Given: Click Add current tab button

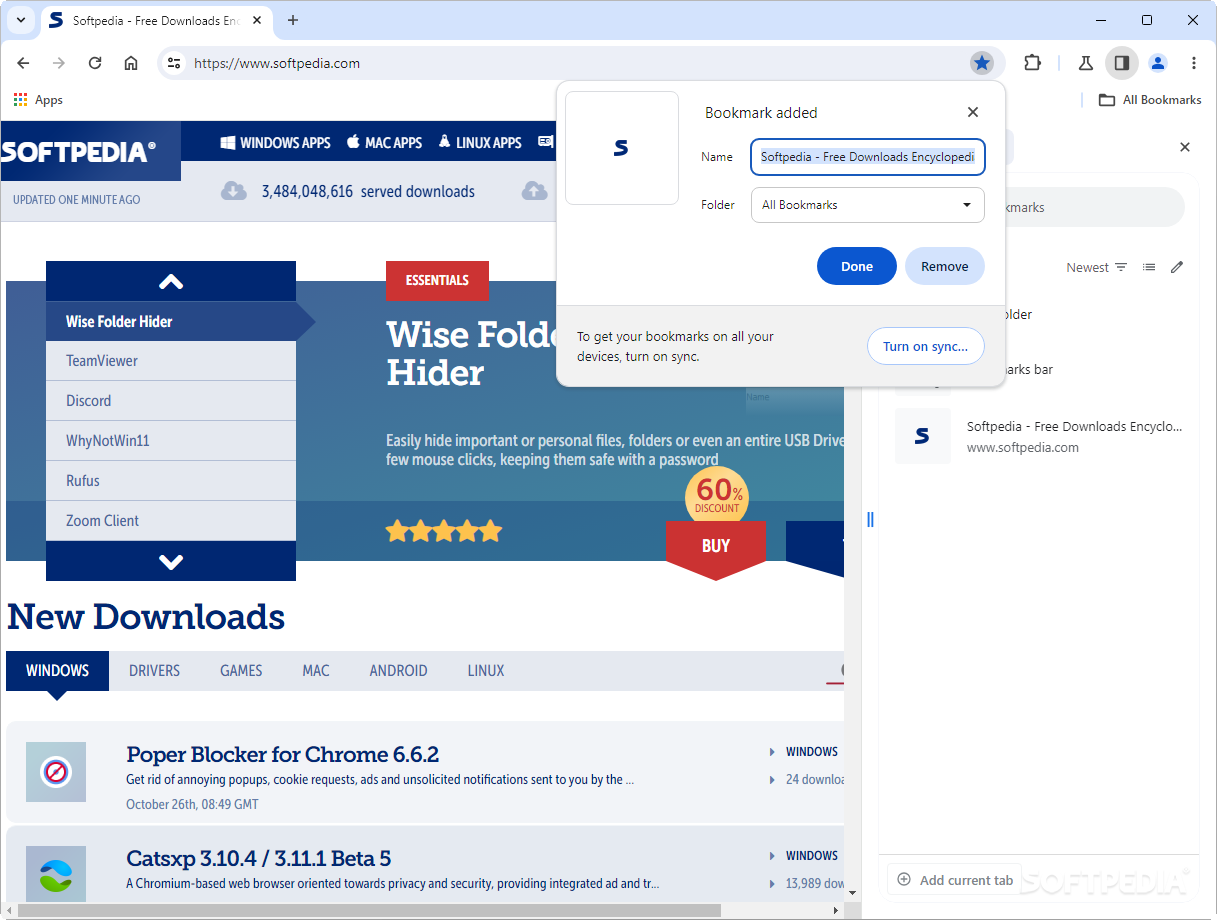Looking at the screenshot, I should point(955,880).
